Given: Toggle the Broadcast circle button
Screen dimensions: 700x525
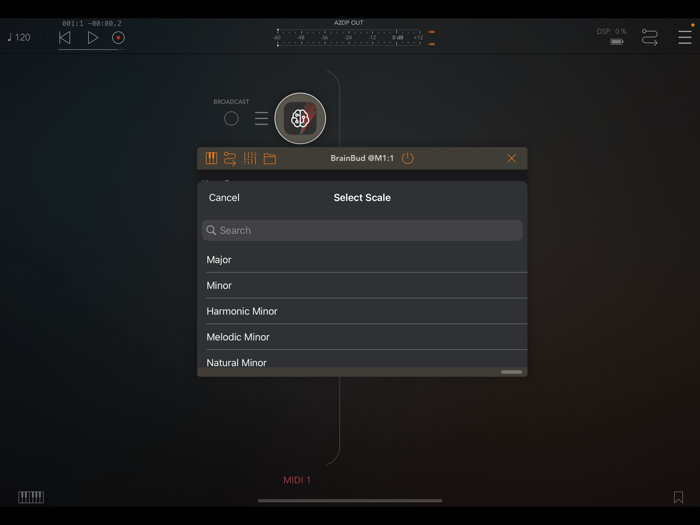Looking at the screenshot, I should [x=231, y=119].
